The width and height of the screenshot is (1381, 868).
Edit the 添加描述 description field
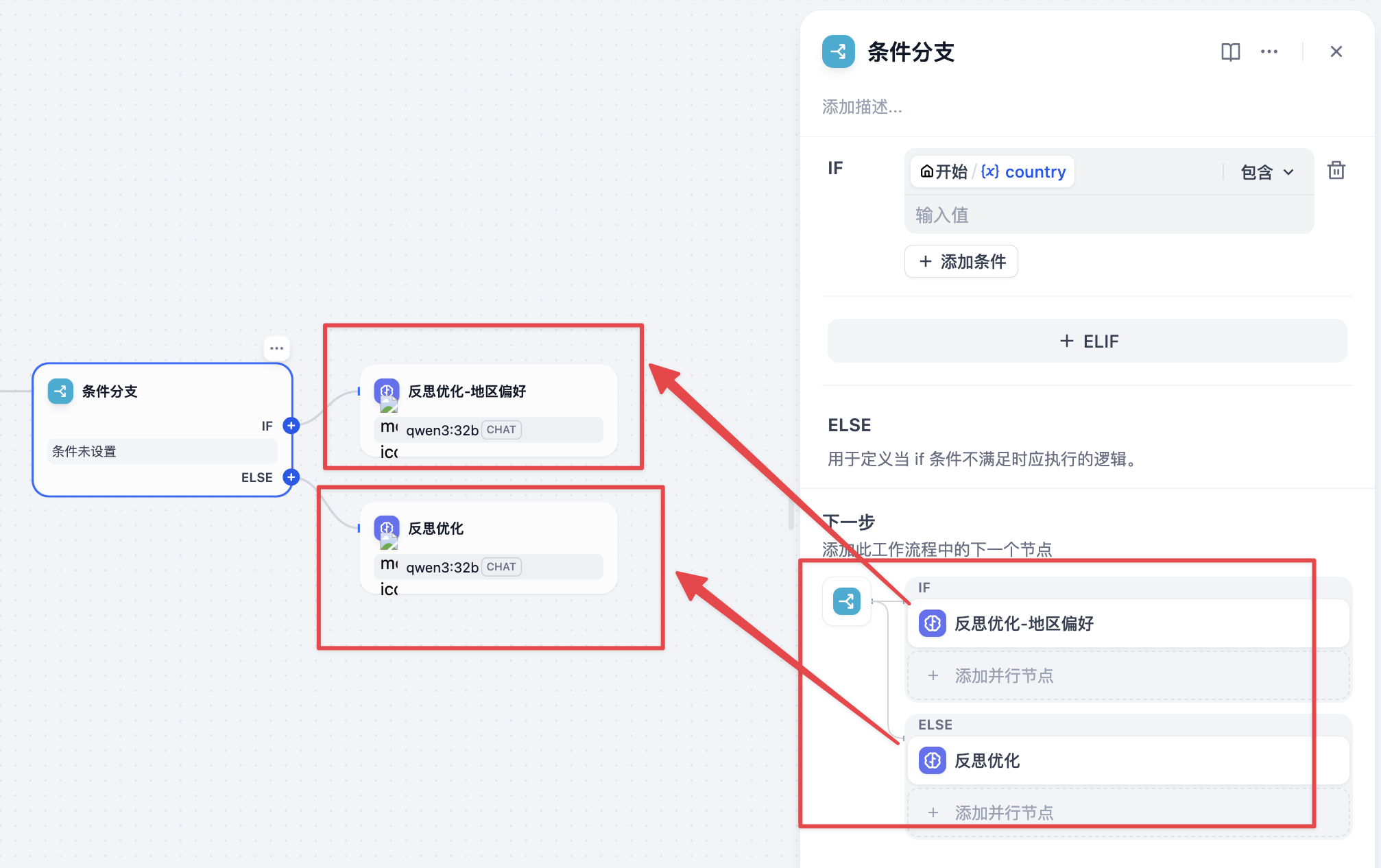click(863, 107)
